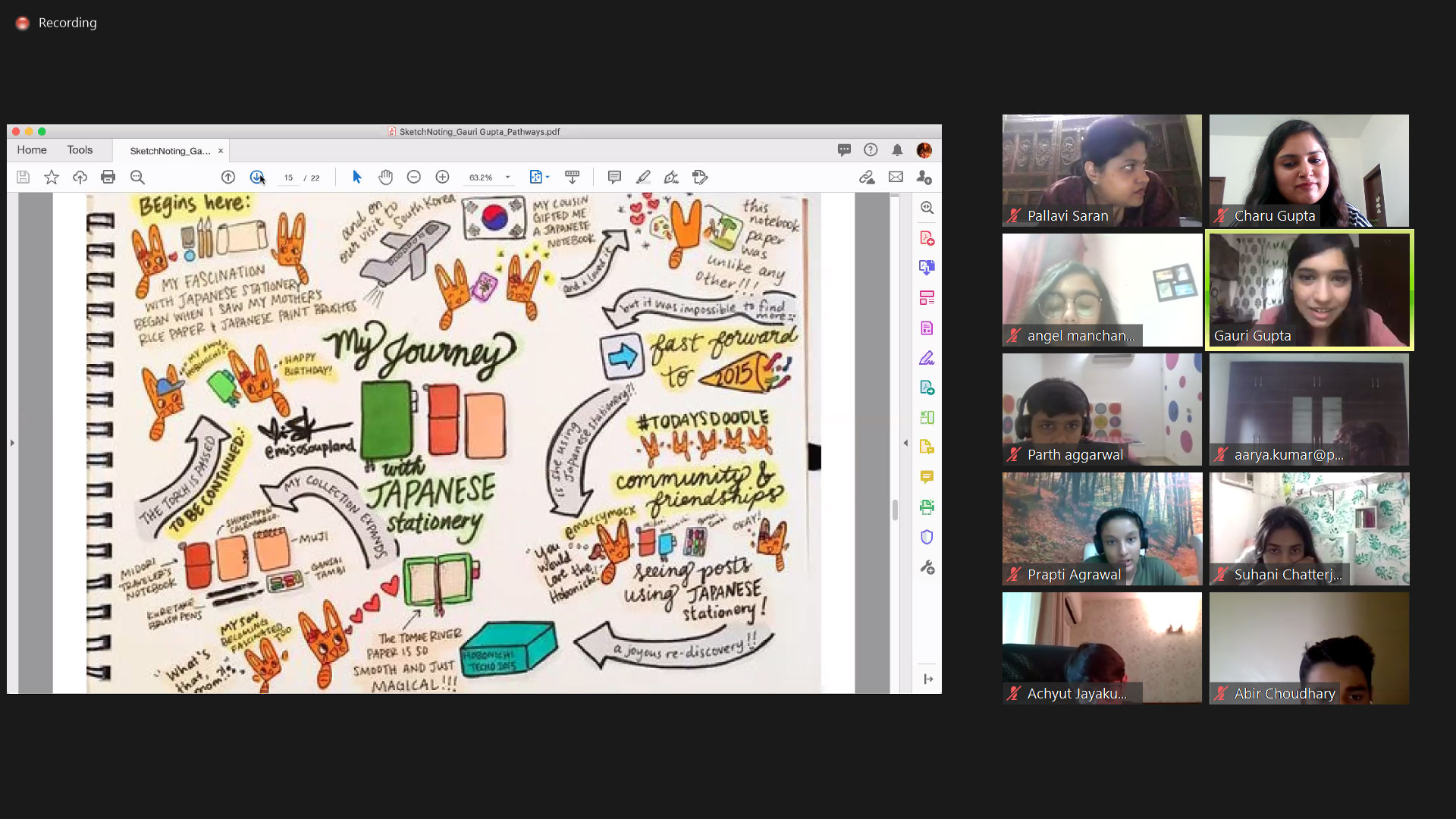Add a sticky note comment

(614, 177)
